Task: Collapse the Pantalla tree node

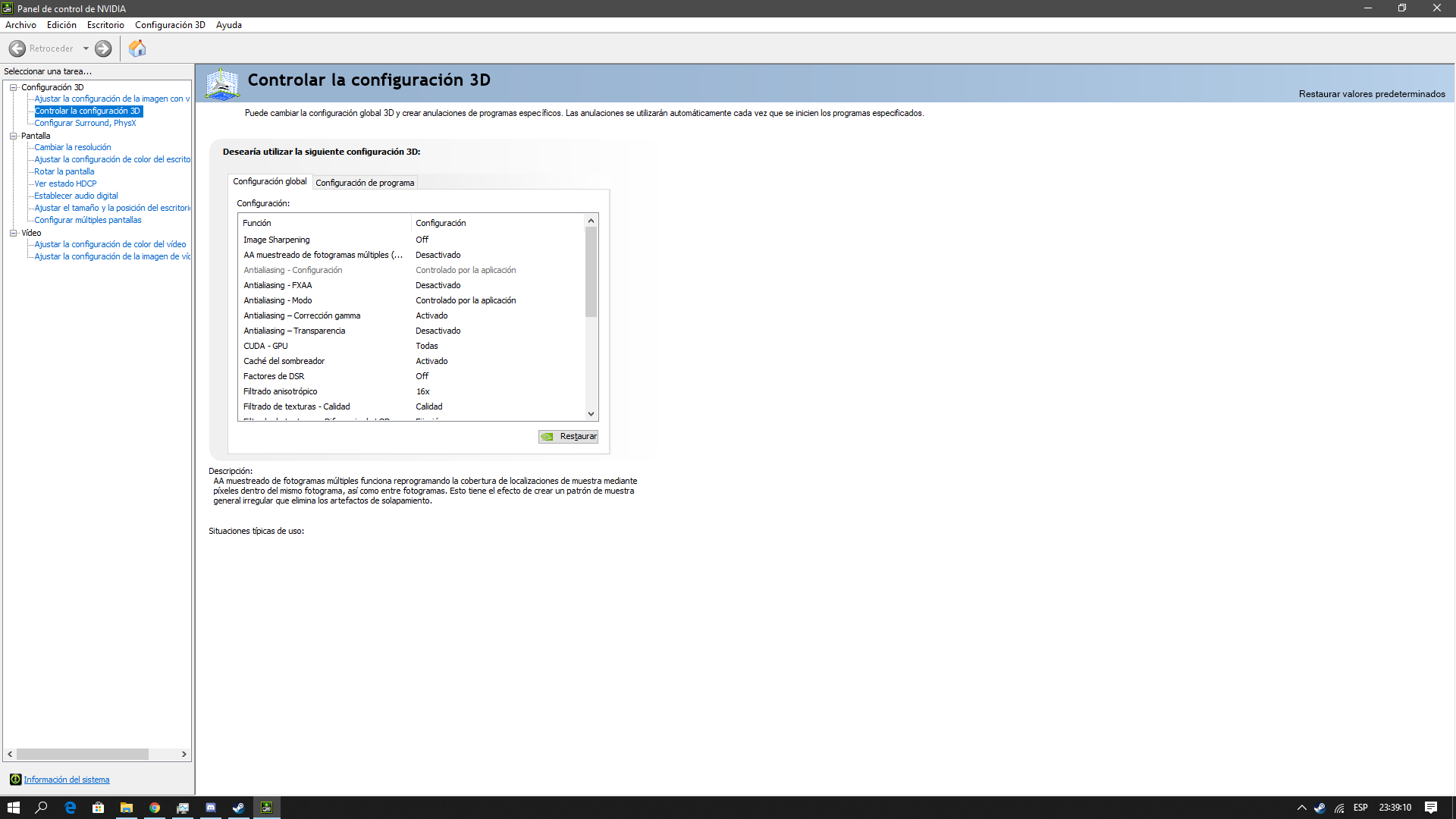Action: coord(13,136)
